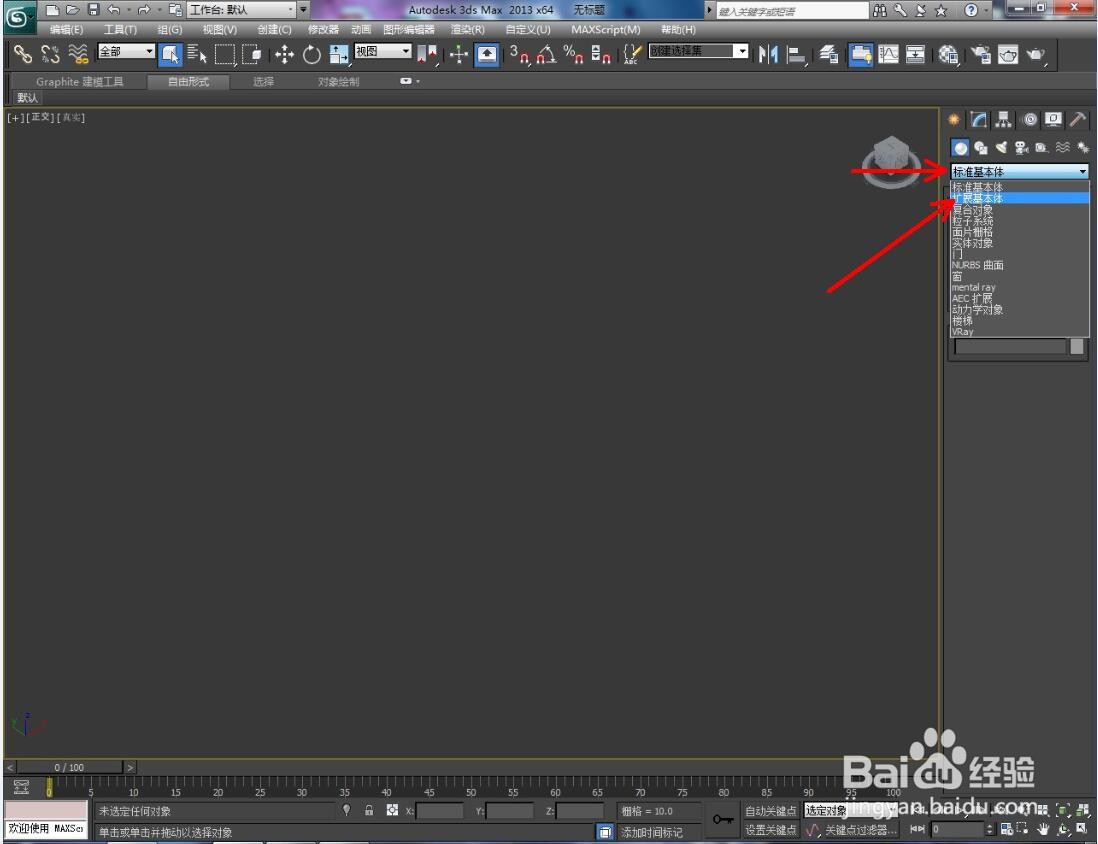Select NURBS 曲面 from the list
The height and width of the screenshot is (844, 1098).
(1019, 265)
